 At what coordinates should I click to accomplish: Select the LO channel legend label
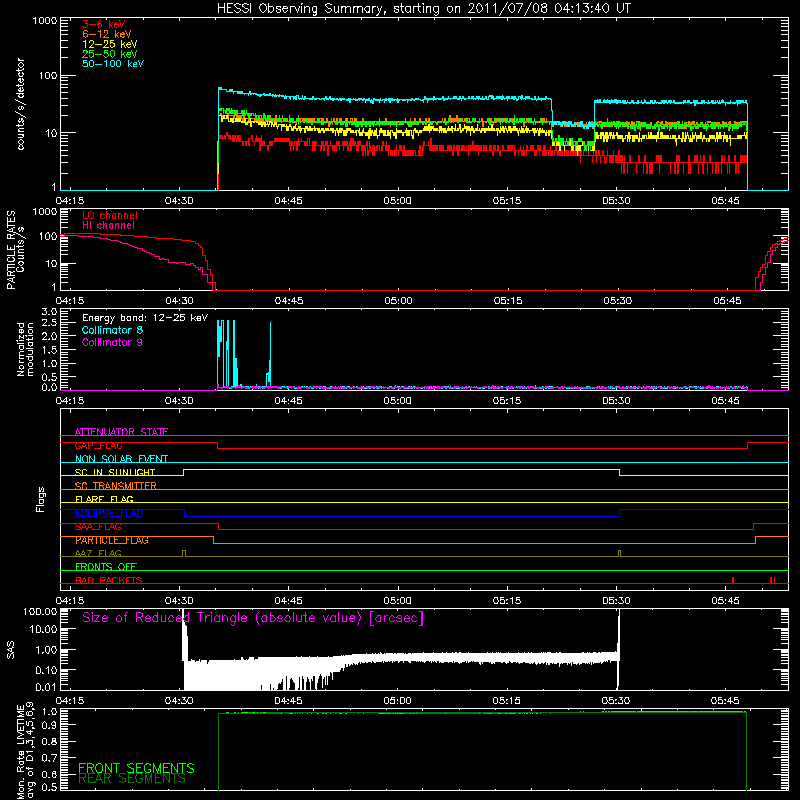110,215
